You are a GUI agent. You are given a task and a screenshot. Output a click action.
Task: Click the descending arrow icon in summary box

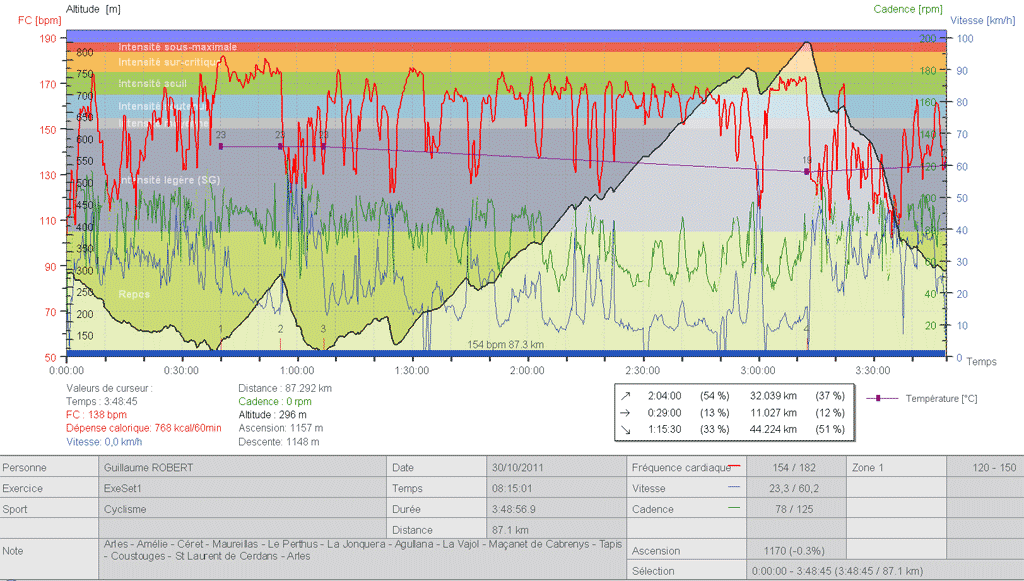(x=626, y=429)
